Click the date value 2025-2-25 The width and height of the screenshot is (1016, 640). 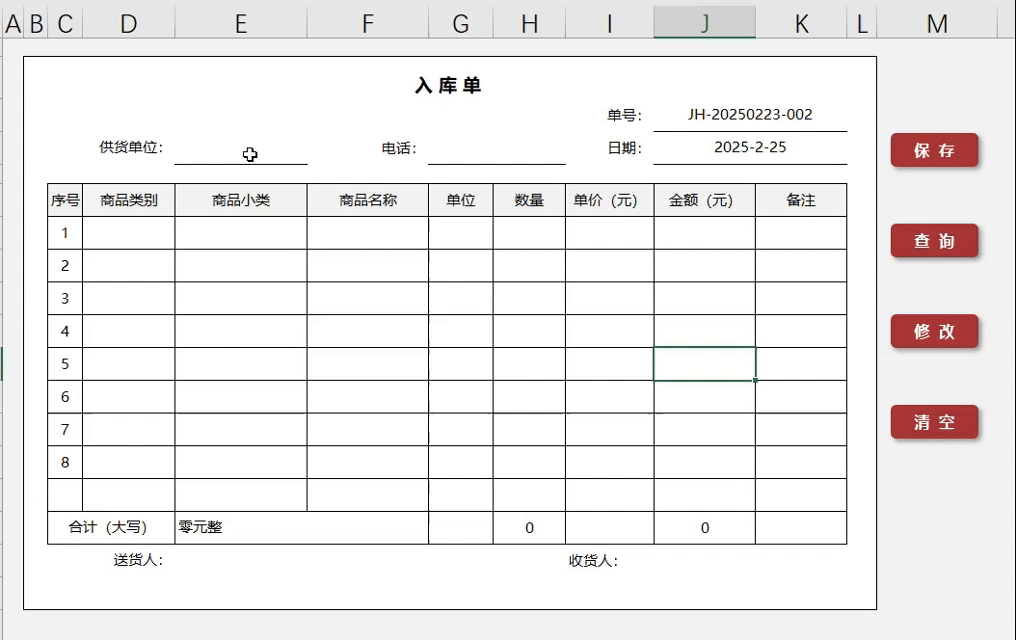point(750,148)
